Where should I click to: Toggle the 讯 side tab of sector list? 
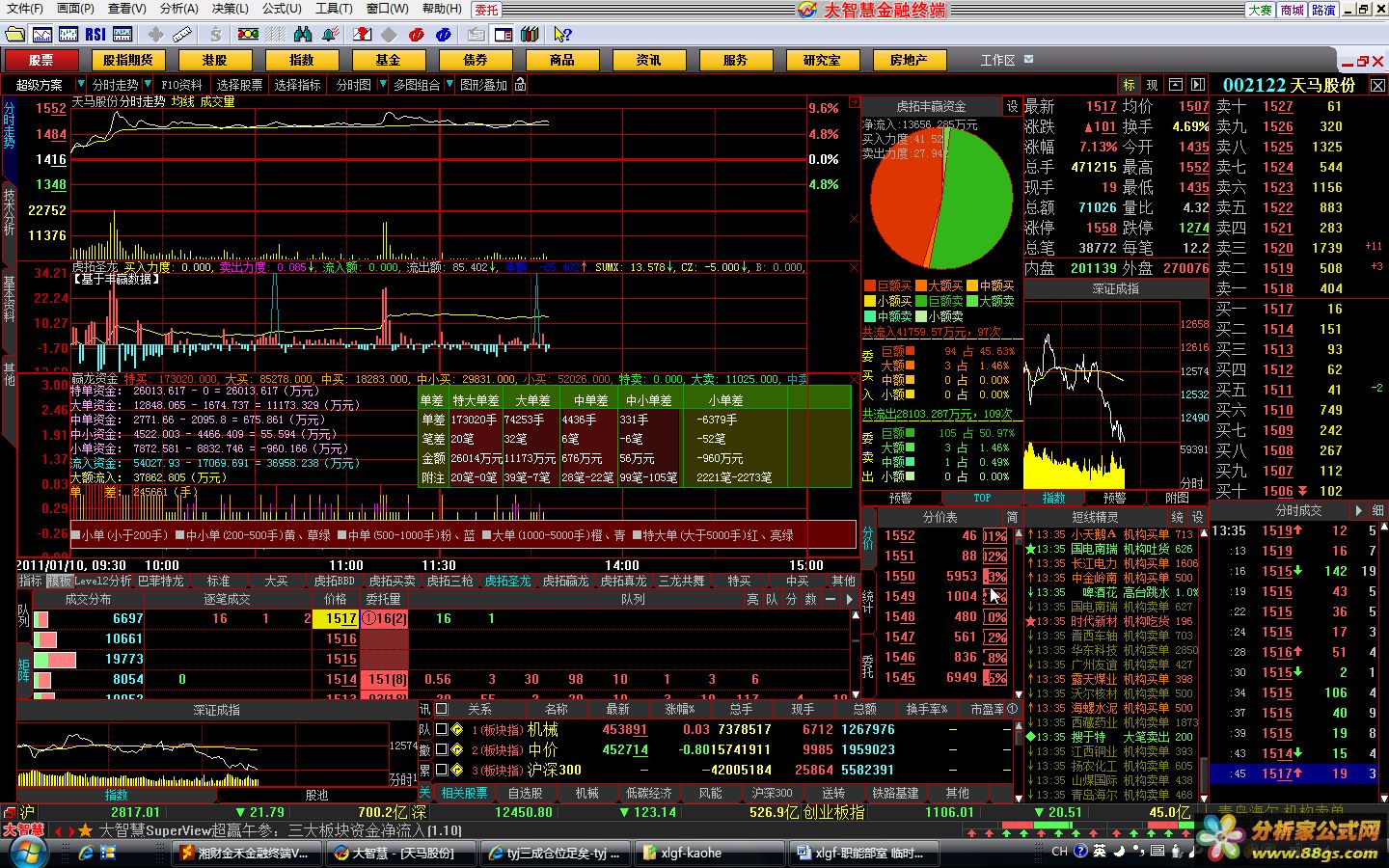424,709
